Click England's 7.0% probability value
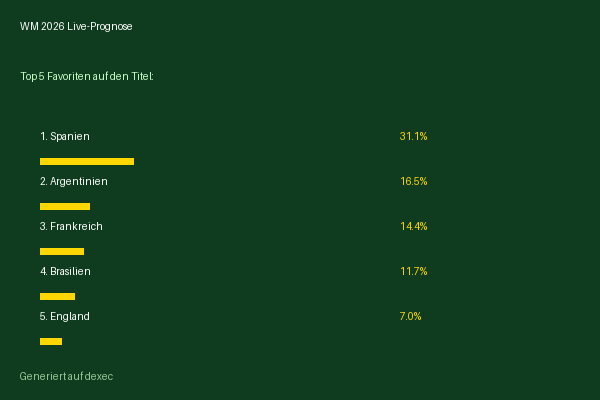This screenshot has width=600, height=400. coord(410,317)
